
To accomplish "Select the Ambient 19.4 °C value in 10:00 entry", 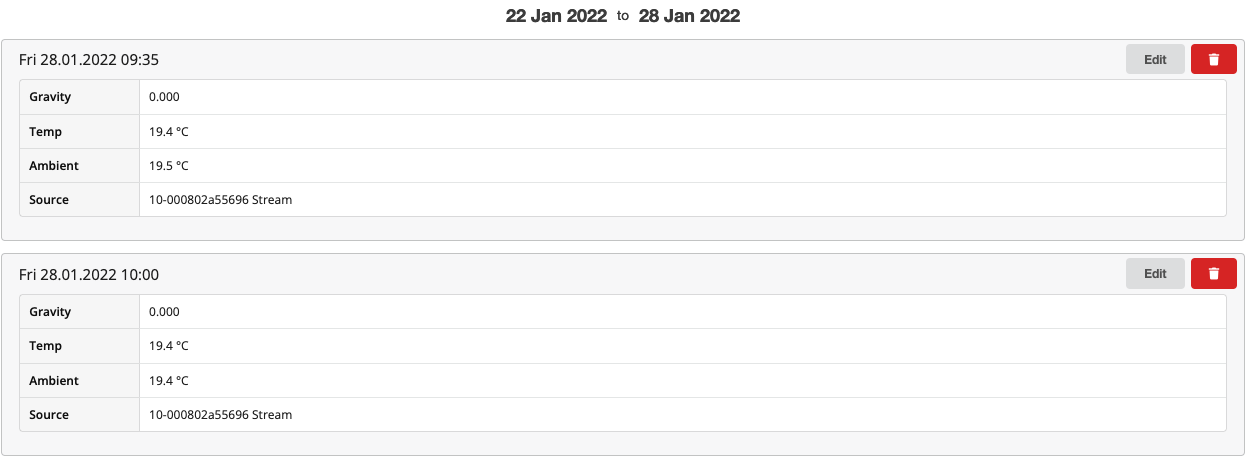I will 169,380.
